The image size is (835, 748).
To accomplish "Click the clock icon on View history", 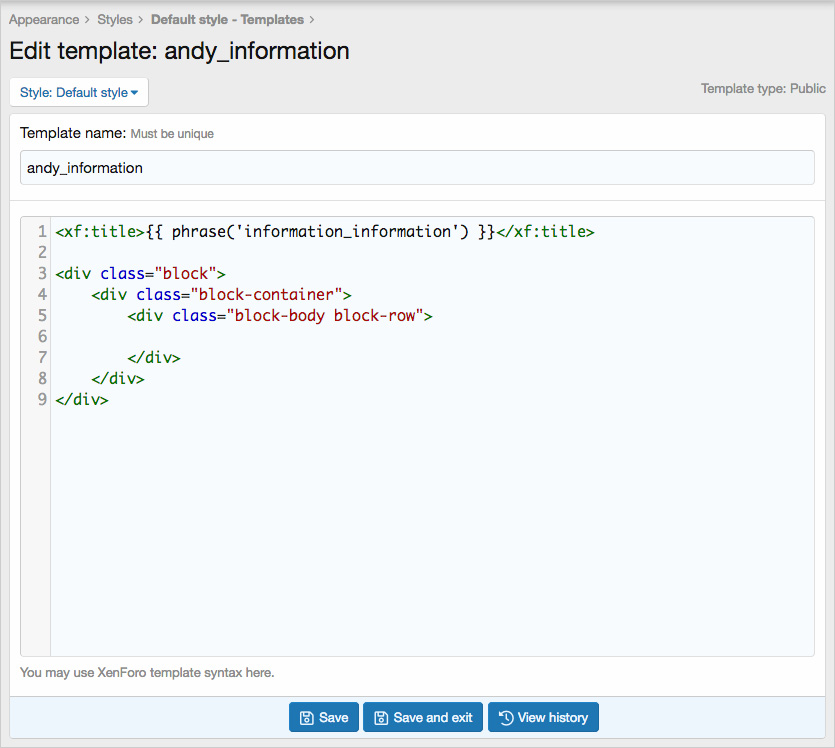I will tap(506, 718).
